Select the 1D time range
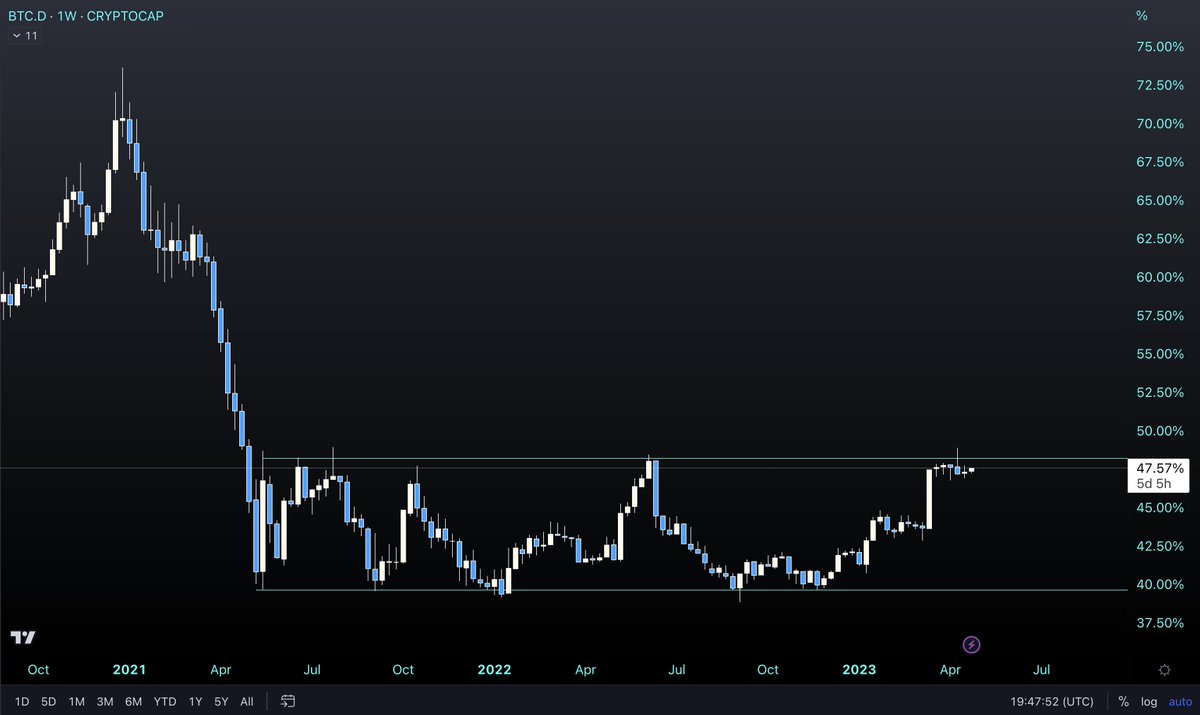This screenshot has width=1200, height=715. [x=22, y=701]
